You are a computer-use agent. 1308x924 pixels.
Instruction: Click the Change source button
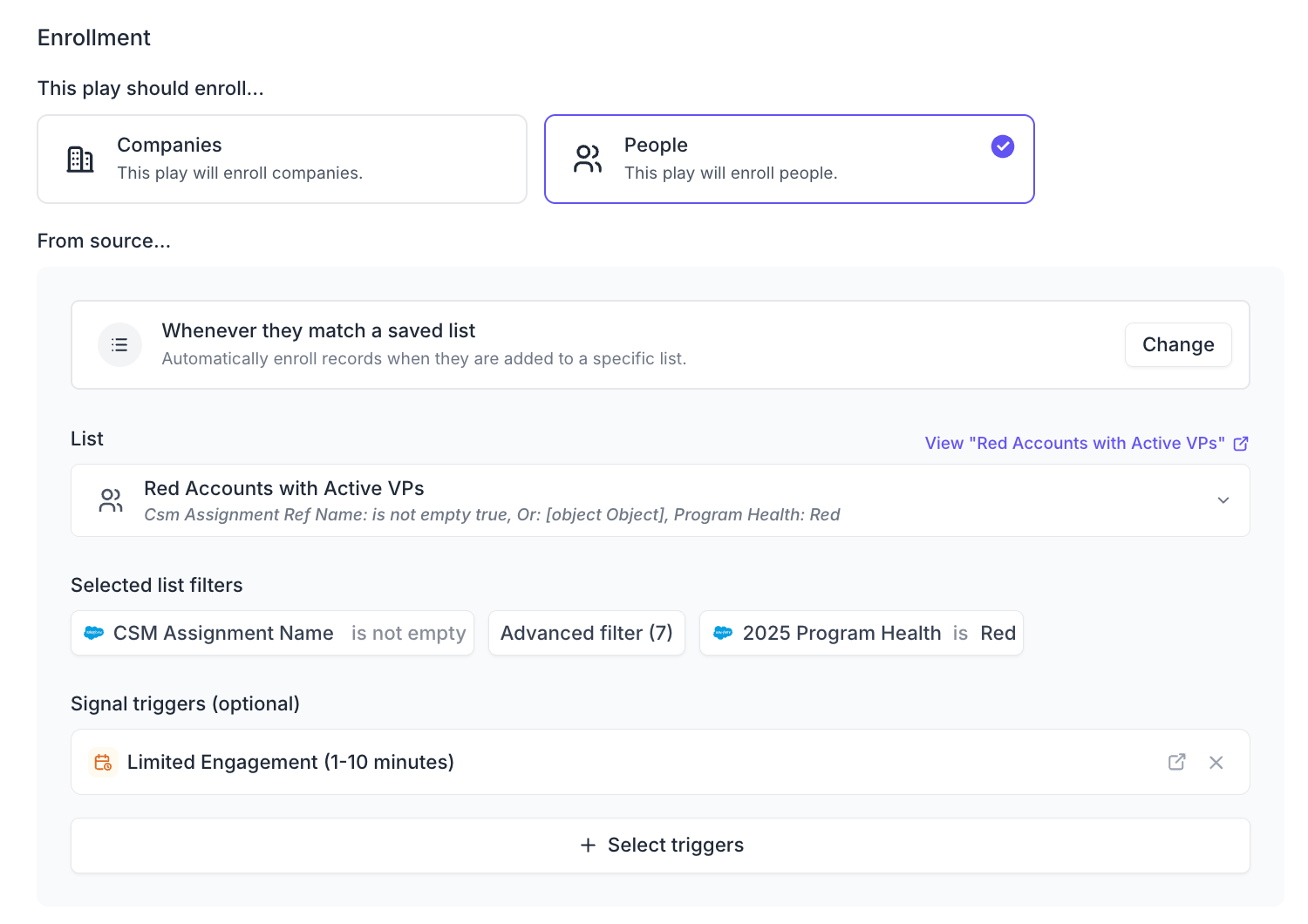pyautogui.click(x=1177, y=345)
